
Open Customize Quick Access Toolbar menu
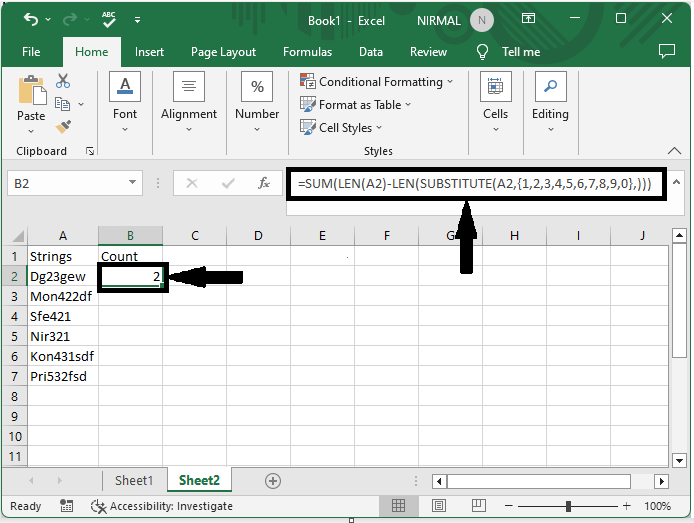[137, 20]
